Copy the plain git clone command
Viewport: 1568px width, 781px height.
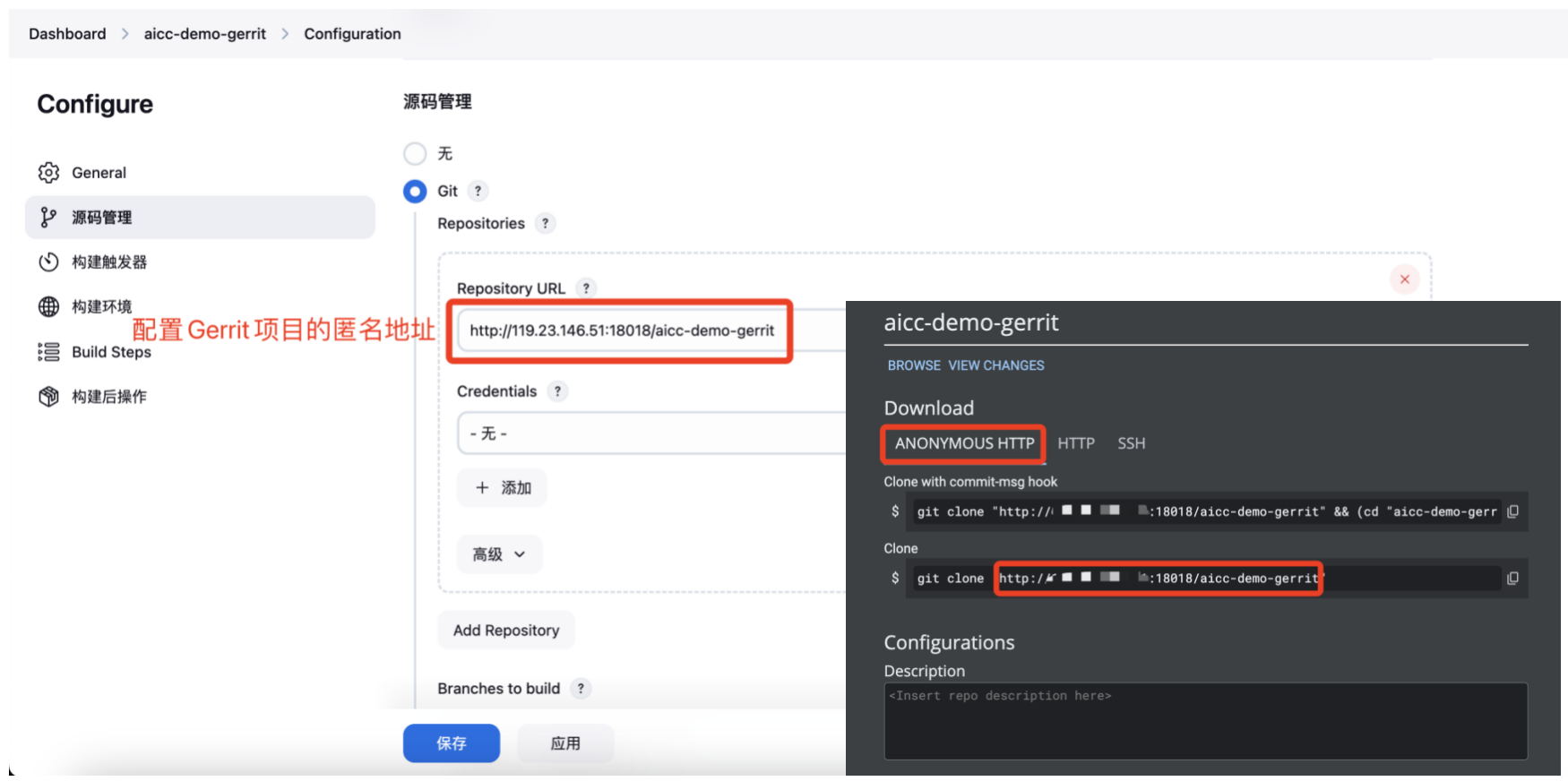(1512, 579)
